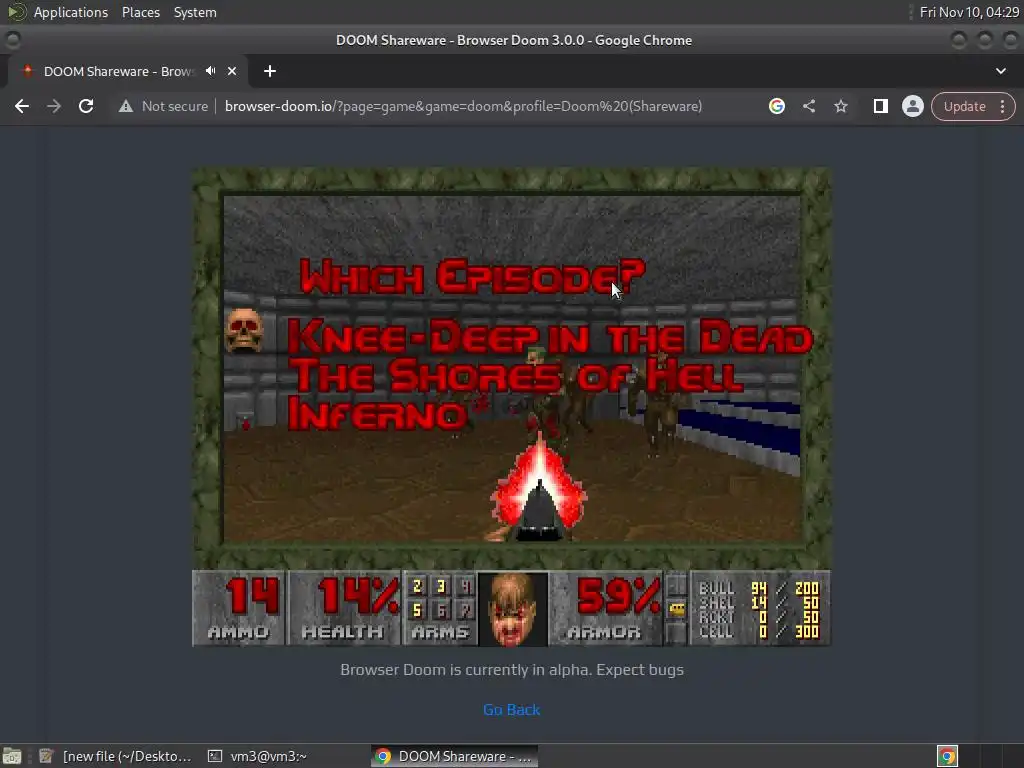The width and height of the screenshot is (1024, 768).
Task: Choose Knee-Deep in the Dead episode
Action: tap(550, 338)
